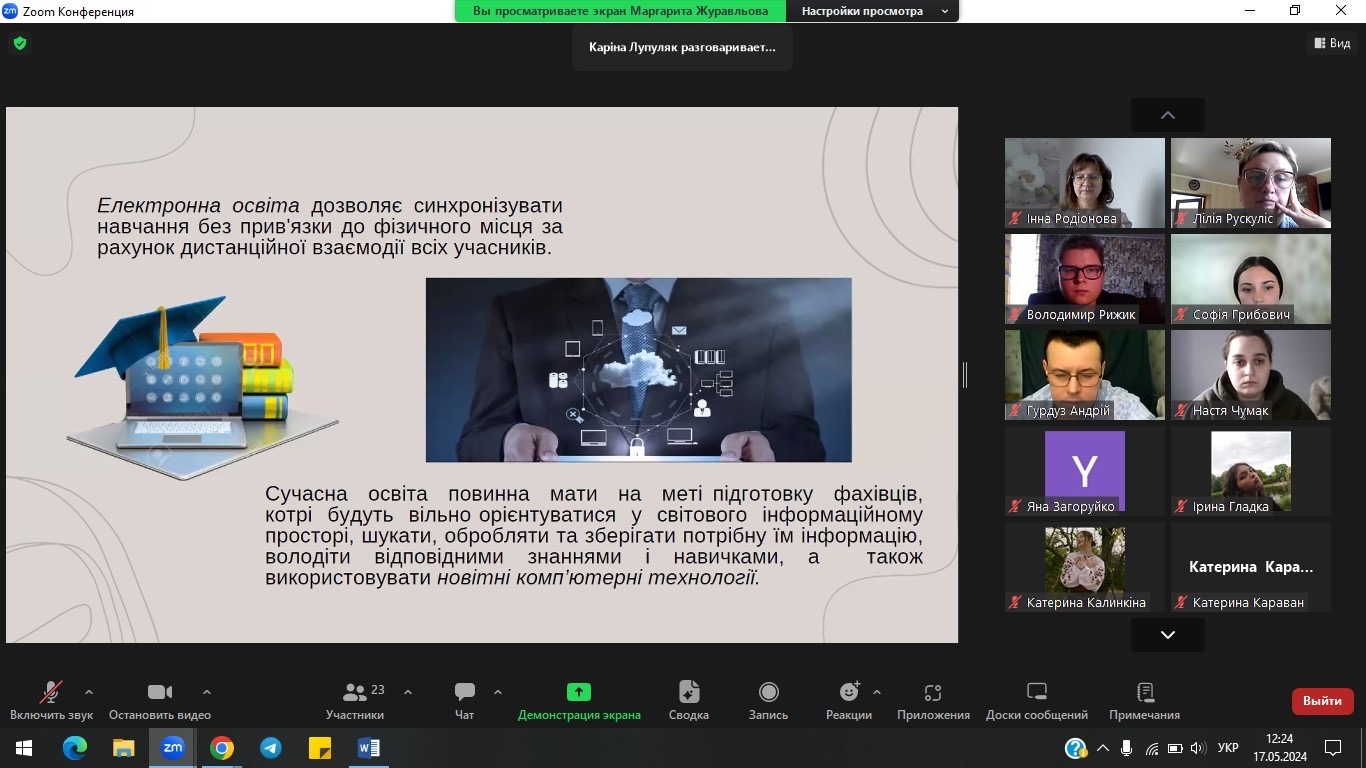Open Wi-Fi network tray icon
This screenshot has height=768, width=1366.
coord(1152,748)
